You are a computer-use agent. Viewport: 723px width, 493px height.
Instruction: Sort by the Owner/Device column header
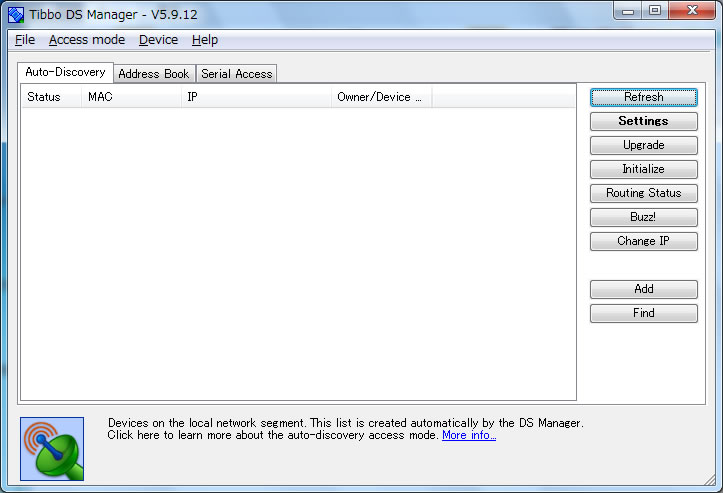[382, 97]
